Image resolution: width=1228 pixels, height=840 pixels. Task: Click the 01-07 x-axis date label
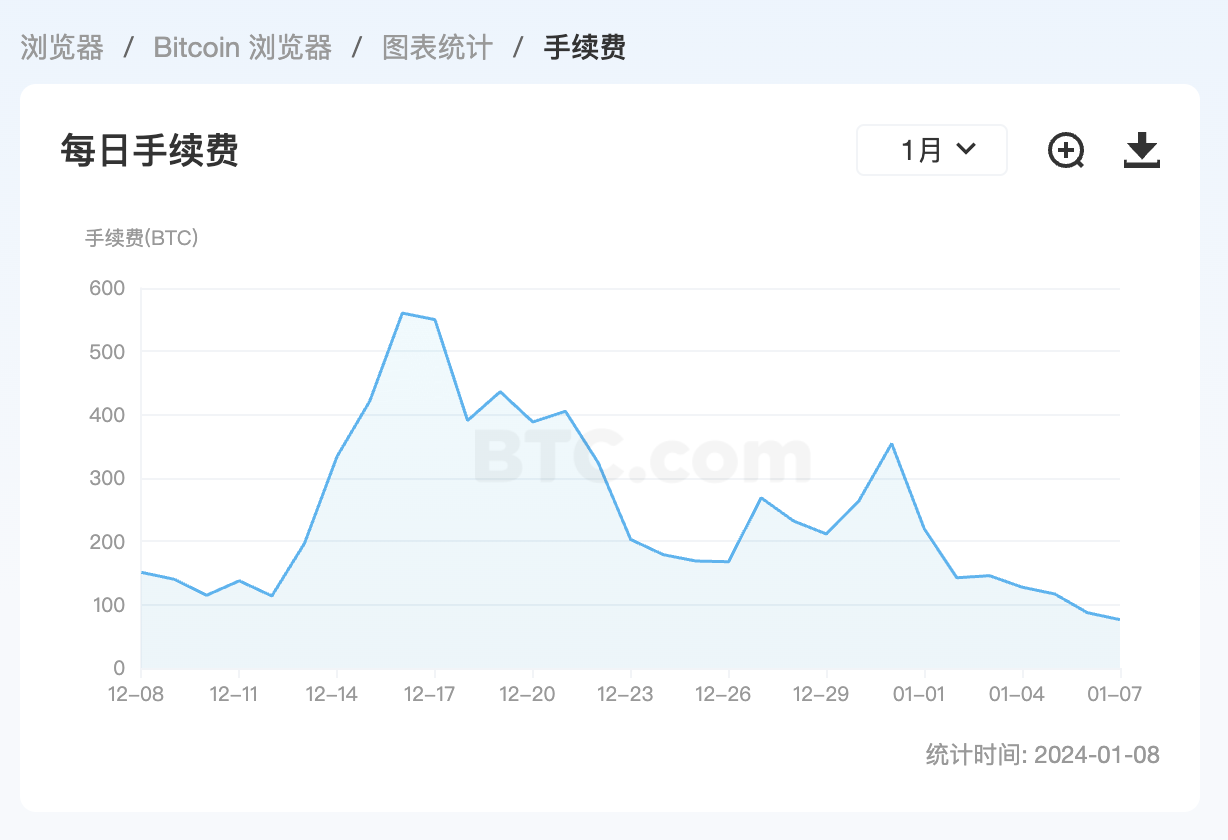pyautogui.click(x=1116, y=694)
